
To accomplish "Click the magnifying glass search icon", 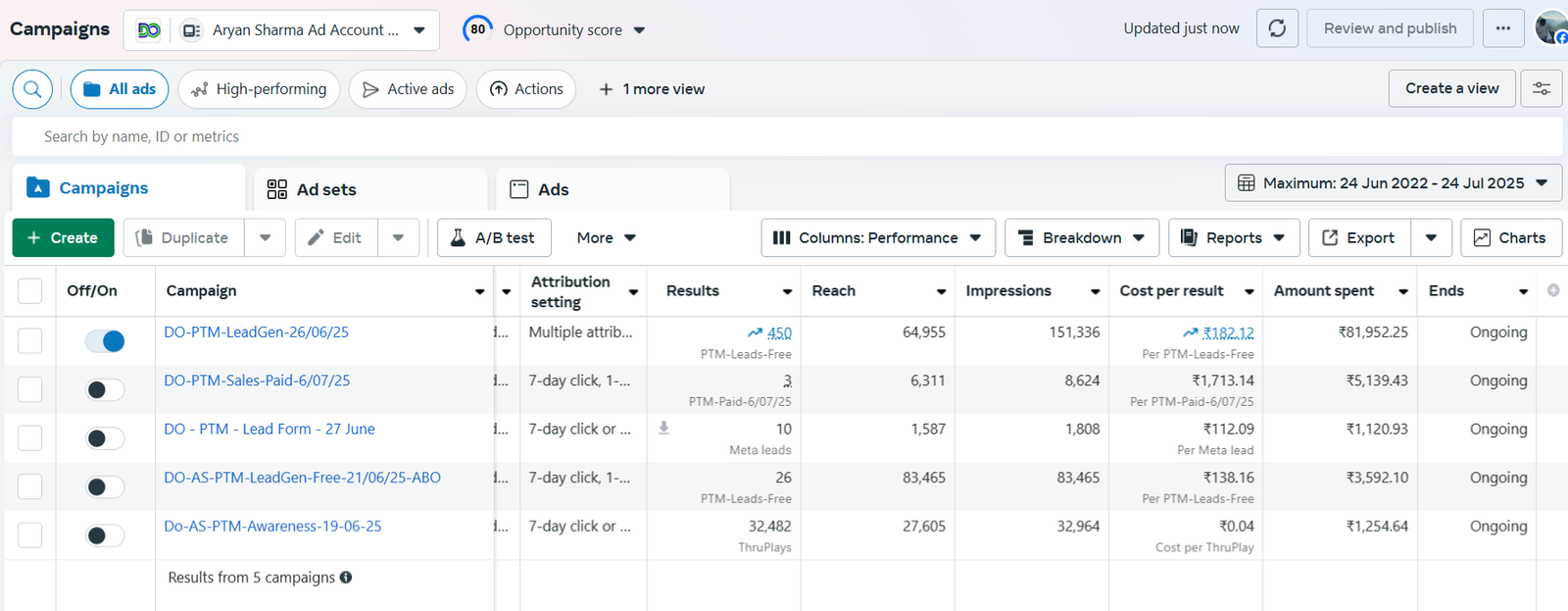I will tap(32, 89).
